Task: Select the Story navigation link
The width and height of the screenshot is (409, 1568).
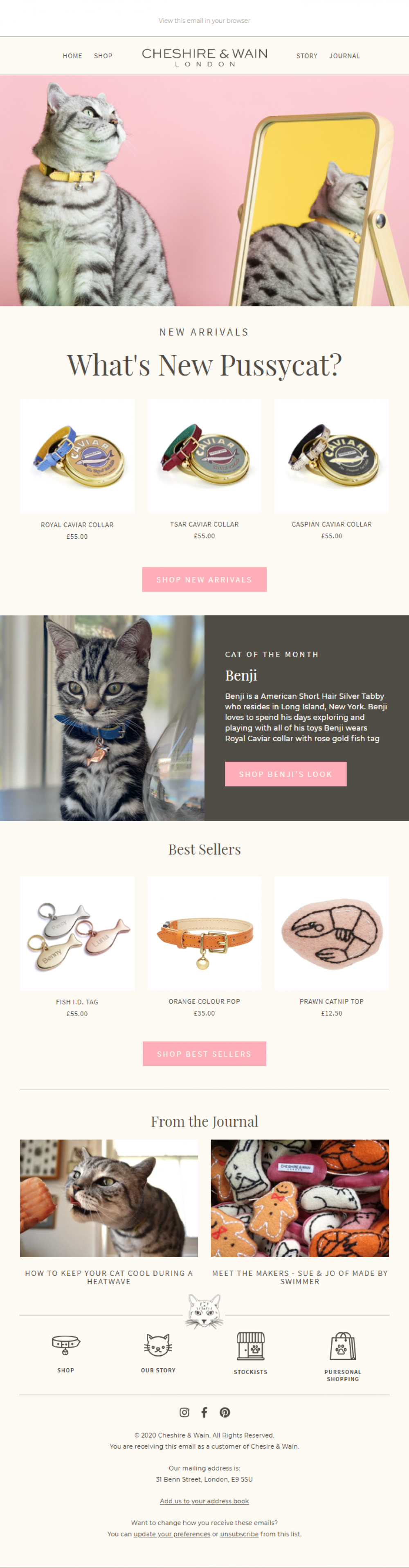Action: pos(307,56)
